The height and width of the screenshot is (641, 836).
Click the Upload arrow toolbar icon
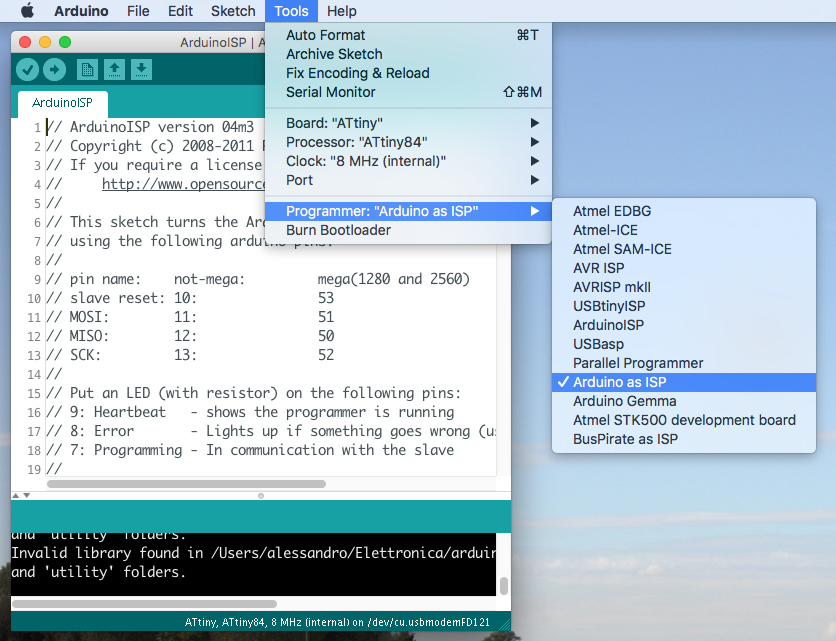click(x=54, y=69)
